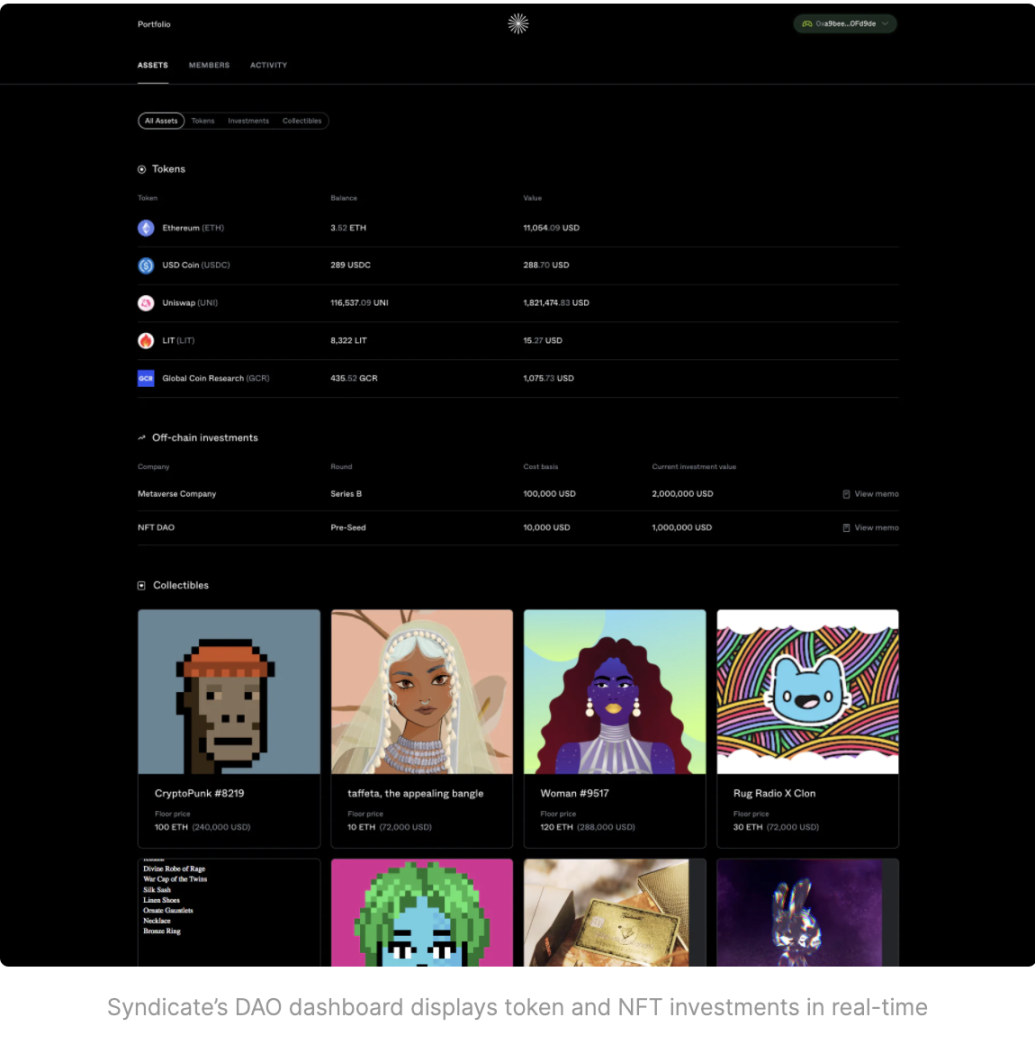Image resolution: width=1035 pixels, height=1044 pixels.
Task: Click the 11,054.09 USD value
Action: pyautogui.click(x=551, y=228)
